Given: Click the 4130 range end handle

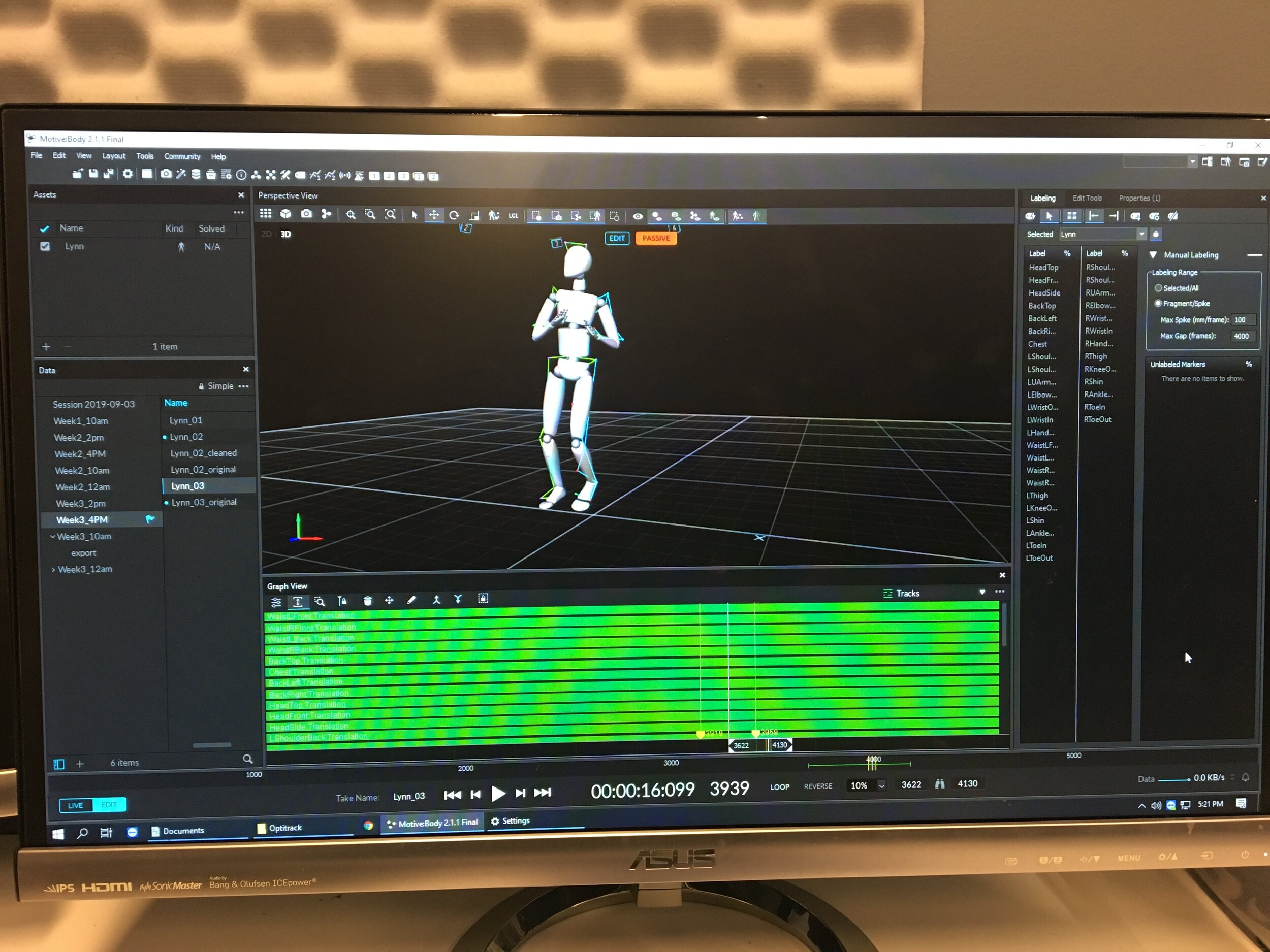Looking at the screenshot, I should click(780, 745).
